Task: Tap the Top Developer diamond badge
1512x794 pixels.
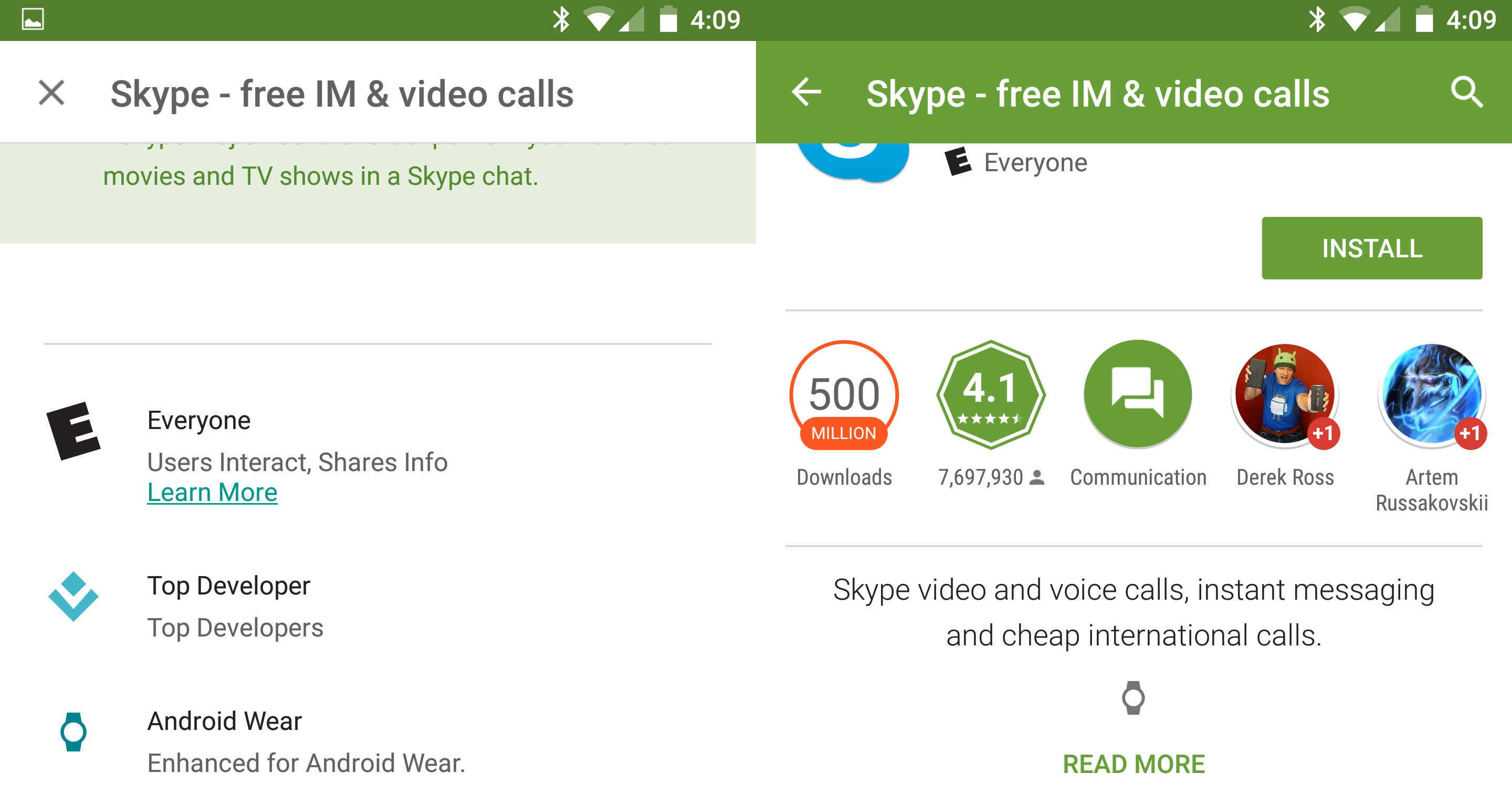Action: (x=73, y=597)
